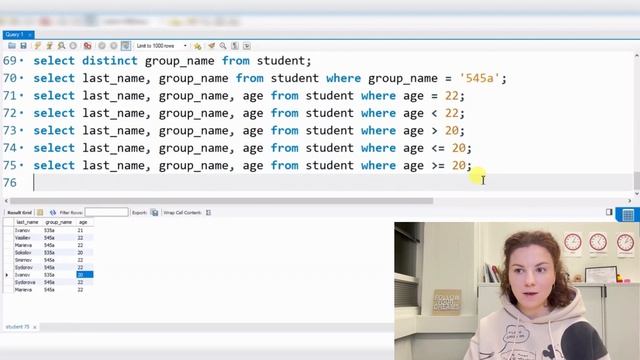Click the query on line 74 with age <= 20
Viewport: 640px width, 360px height.
pyautogui.click(x=252, y=148)
